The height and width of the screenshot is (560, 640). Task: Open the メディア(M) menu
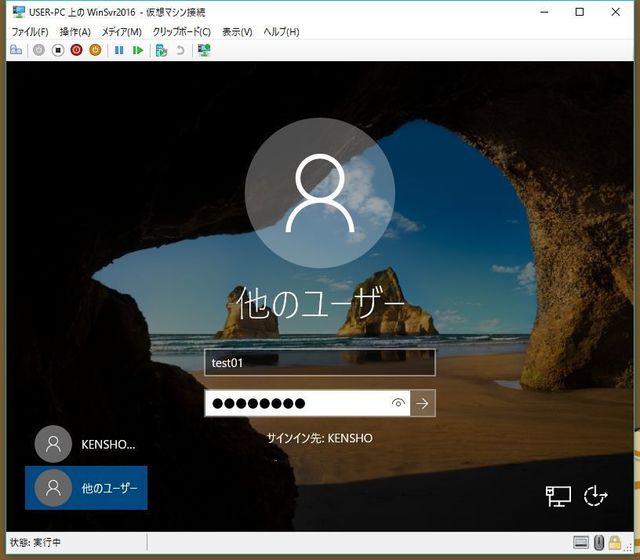coord(121,32)
